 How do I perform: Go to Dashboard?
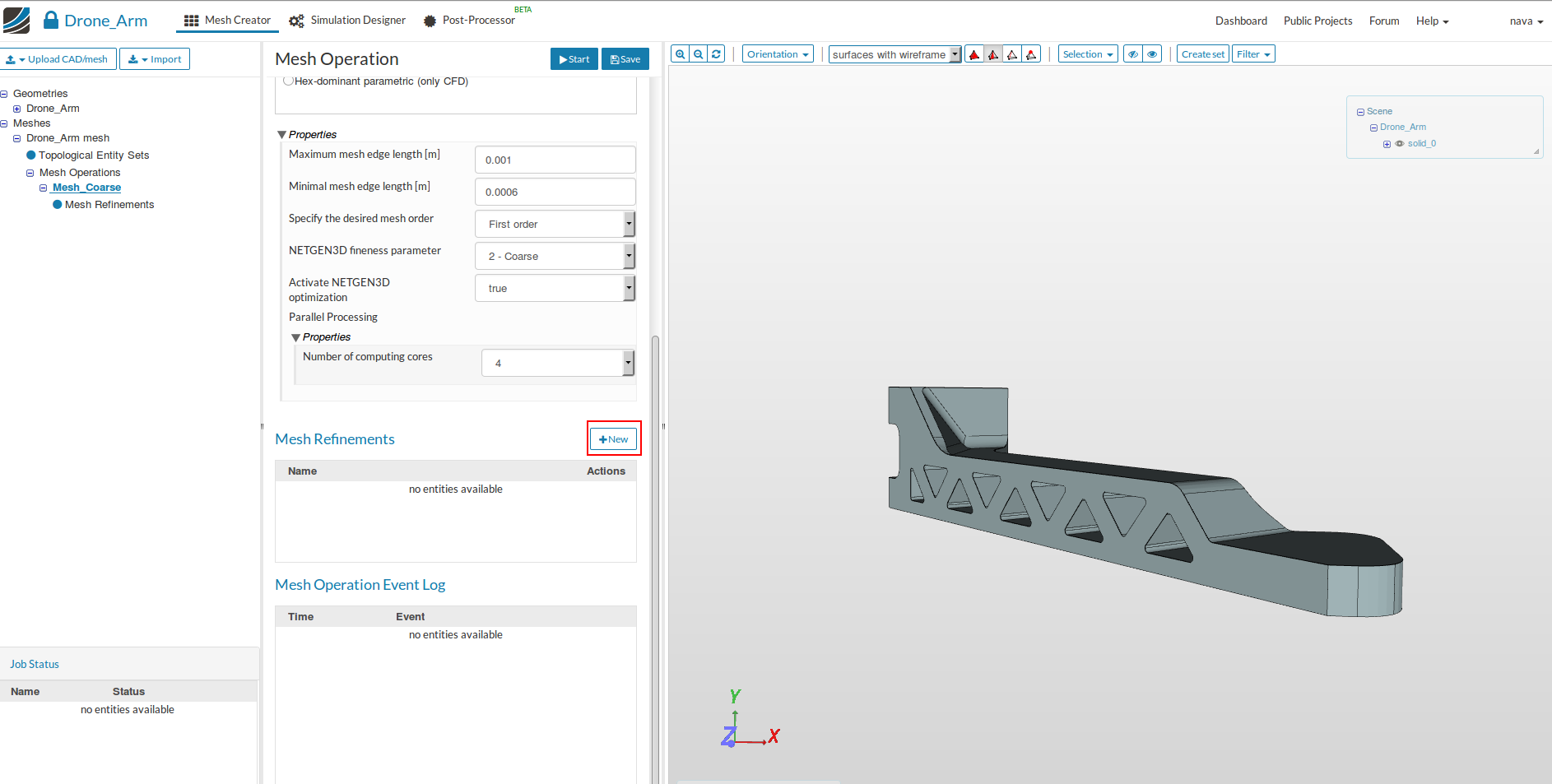pos(1241,21)
